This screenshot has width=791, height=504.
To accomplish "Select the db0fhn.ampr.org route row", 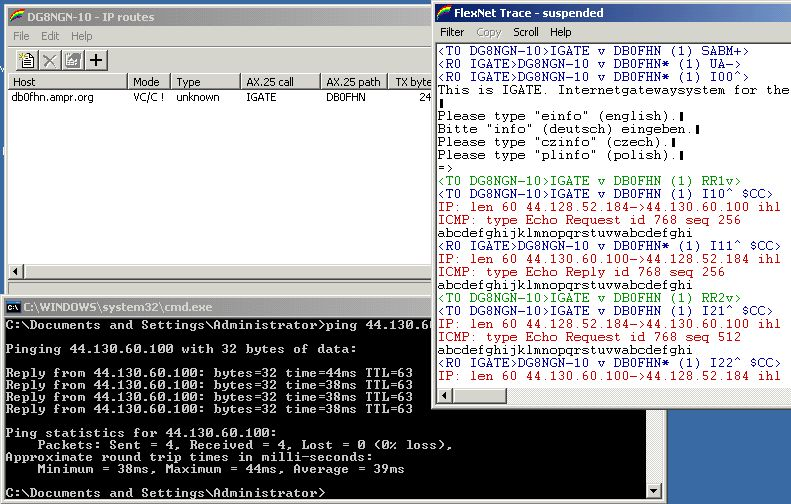I will [x=52, y=98].
